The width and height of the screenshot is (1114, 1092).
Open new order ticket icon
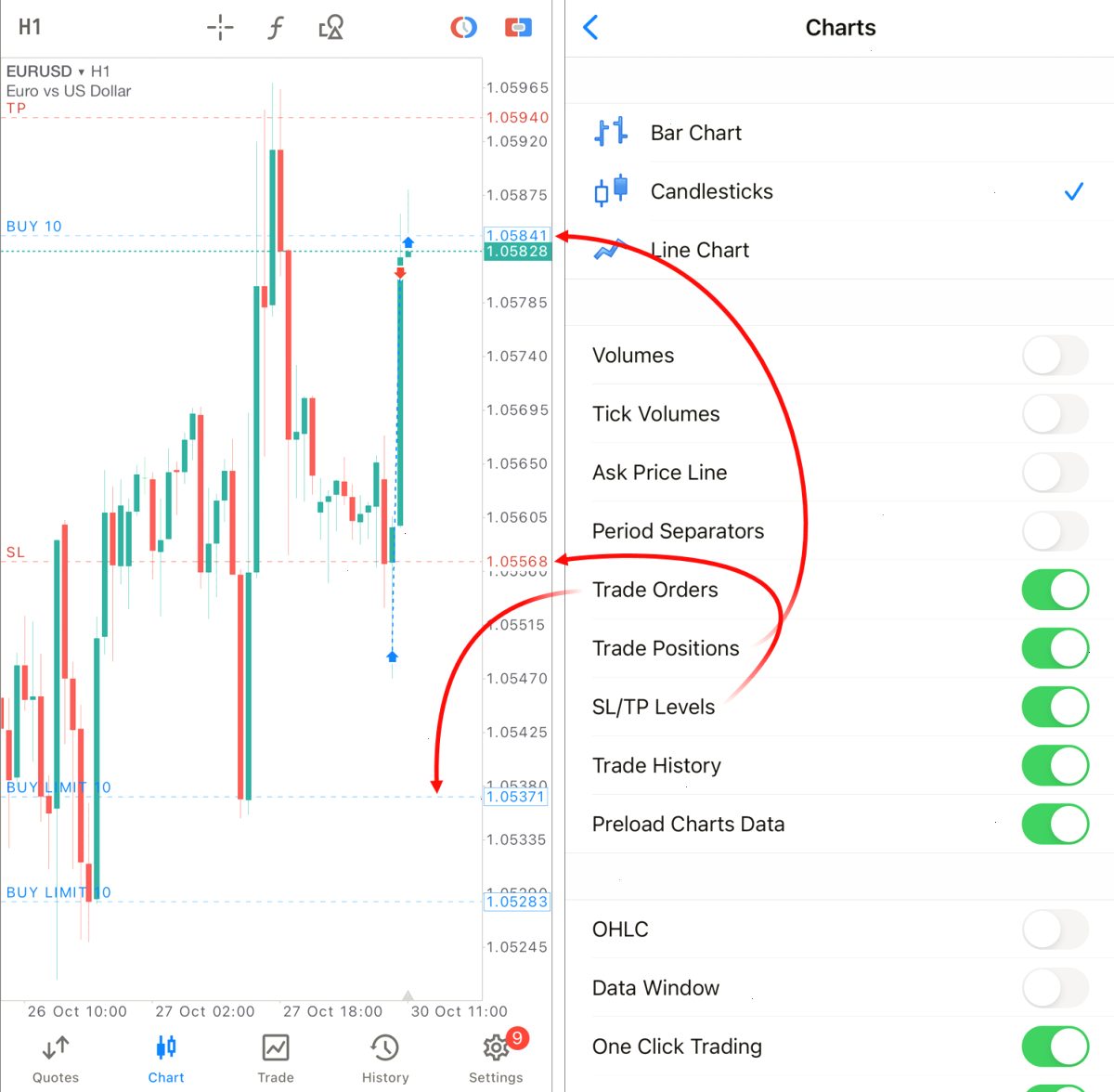518,28
